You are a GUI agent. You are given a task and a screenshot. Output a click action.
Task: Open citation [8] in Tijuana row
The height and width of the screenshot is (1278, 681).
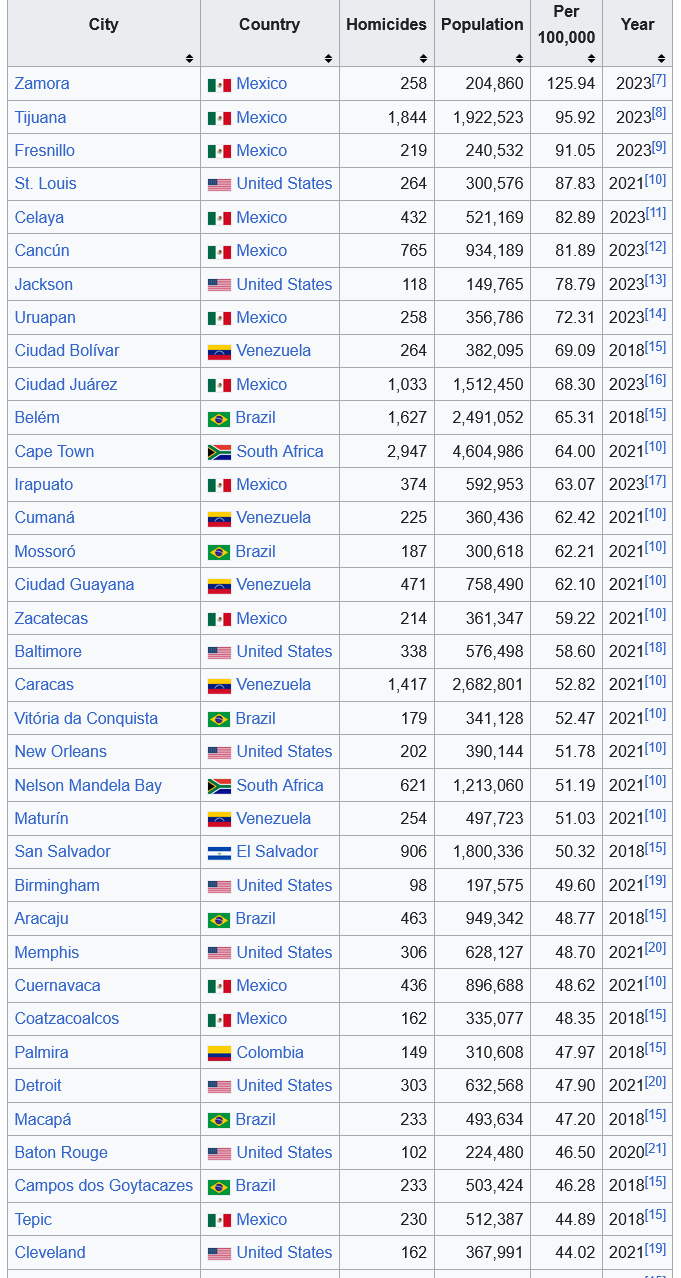coord(659,113)
